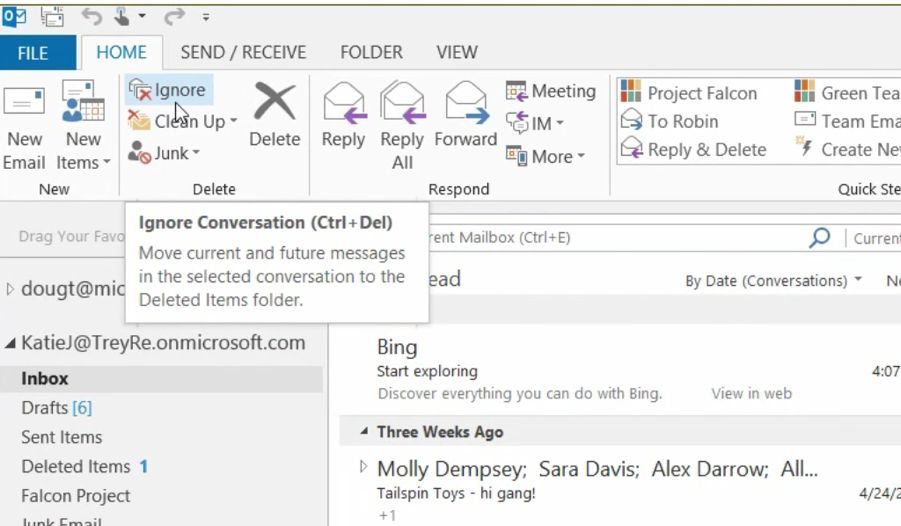The width and height of the screenshot is (901, 526).
Task: Create New quick step
Action: [x=847, y=149]
